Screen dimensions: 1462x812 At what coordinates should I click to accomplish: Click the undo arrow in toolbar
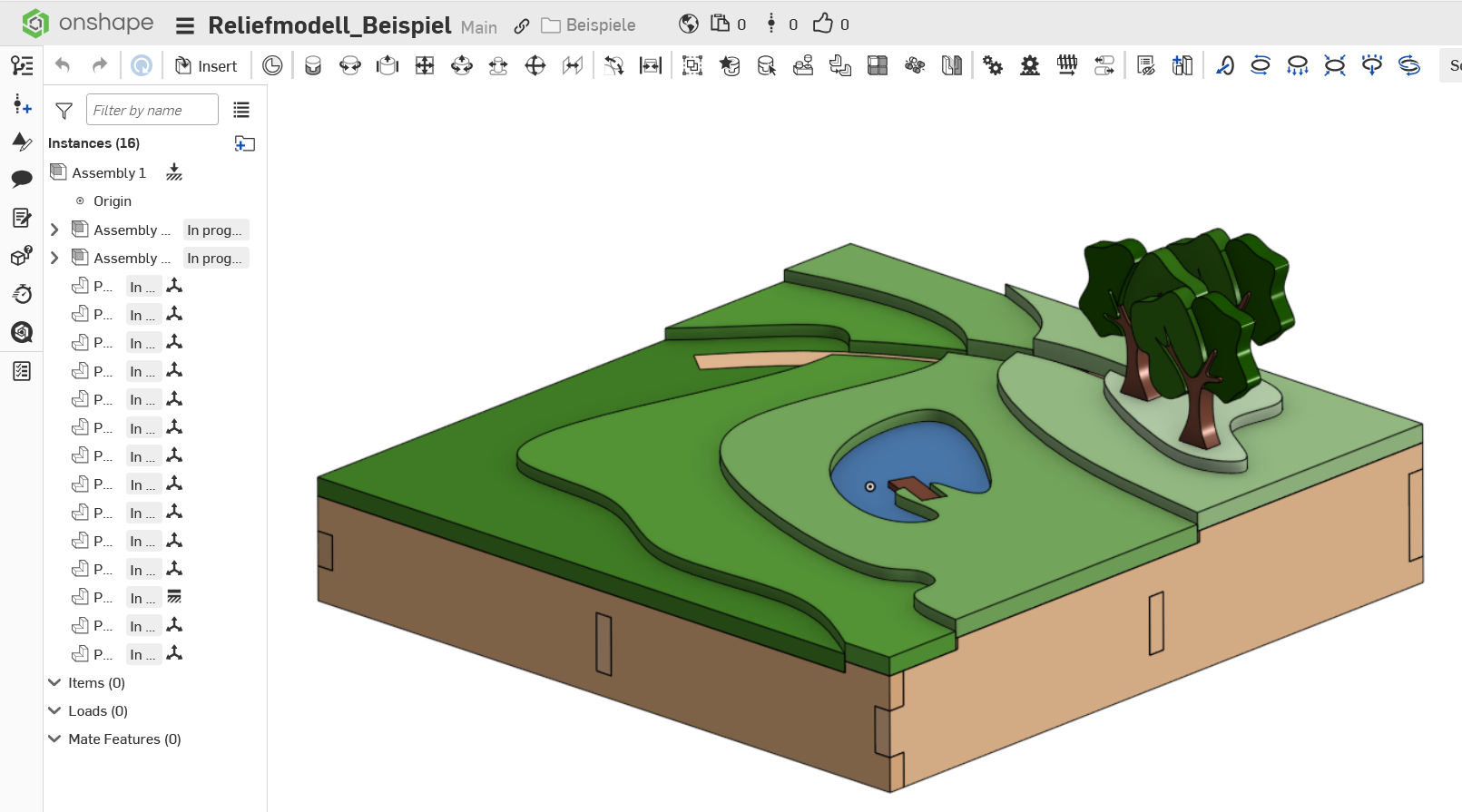click(63, 65)
